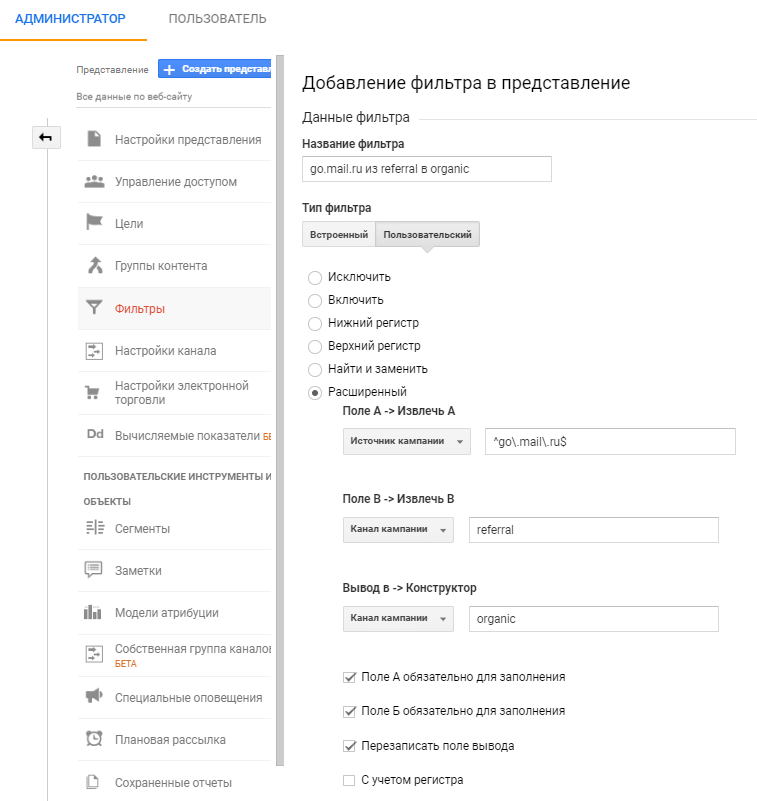This screenshot has width=757, height=801.
Task: Select the Включить radio button
Action: 315,300
